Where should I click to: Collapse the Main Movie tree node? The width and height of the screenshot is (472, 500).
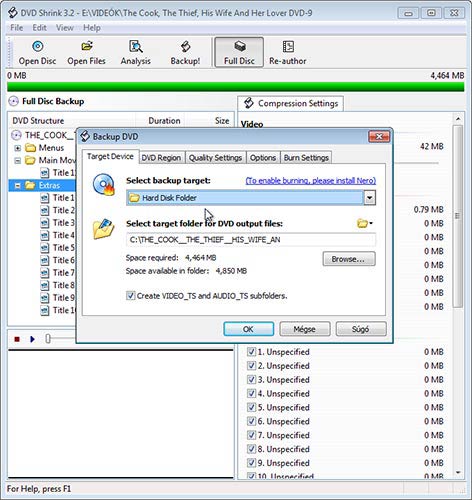(18, 161)
